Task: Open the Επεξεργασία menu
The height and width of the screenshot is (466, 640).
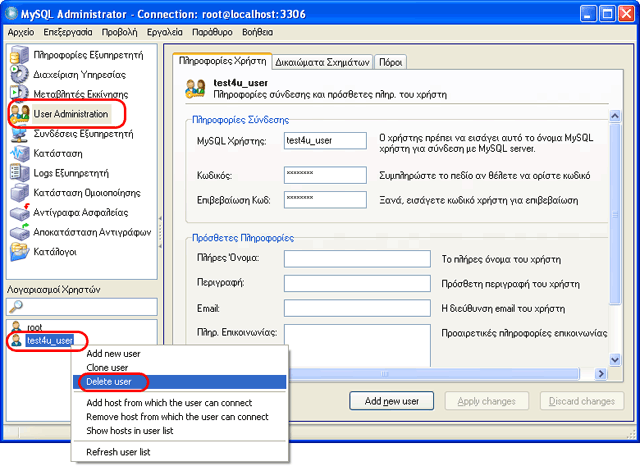Action: pos(68,32)
